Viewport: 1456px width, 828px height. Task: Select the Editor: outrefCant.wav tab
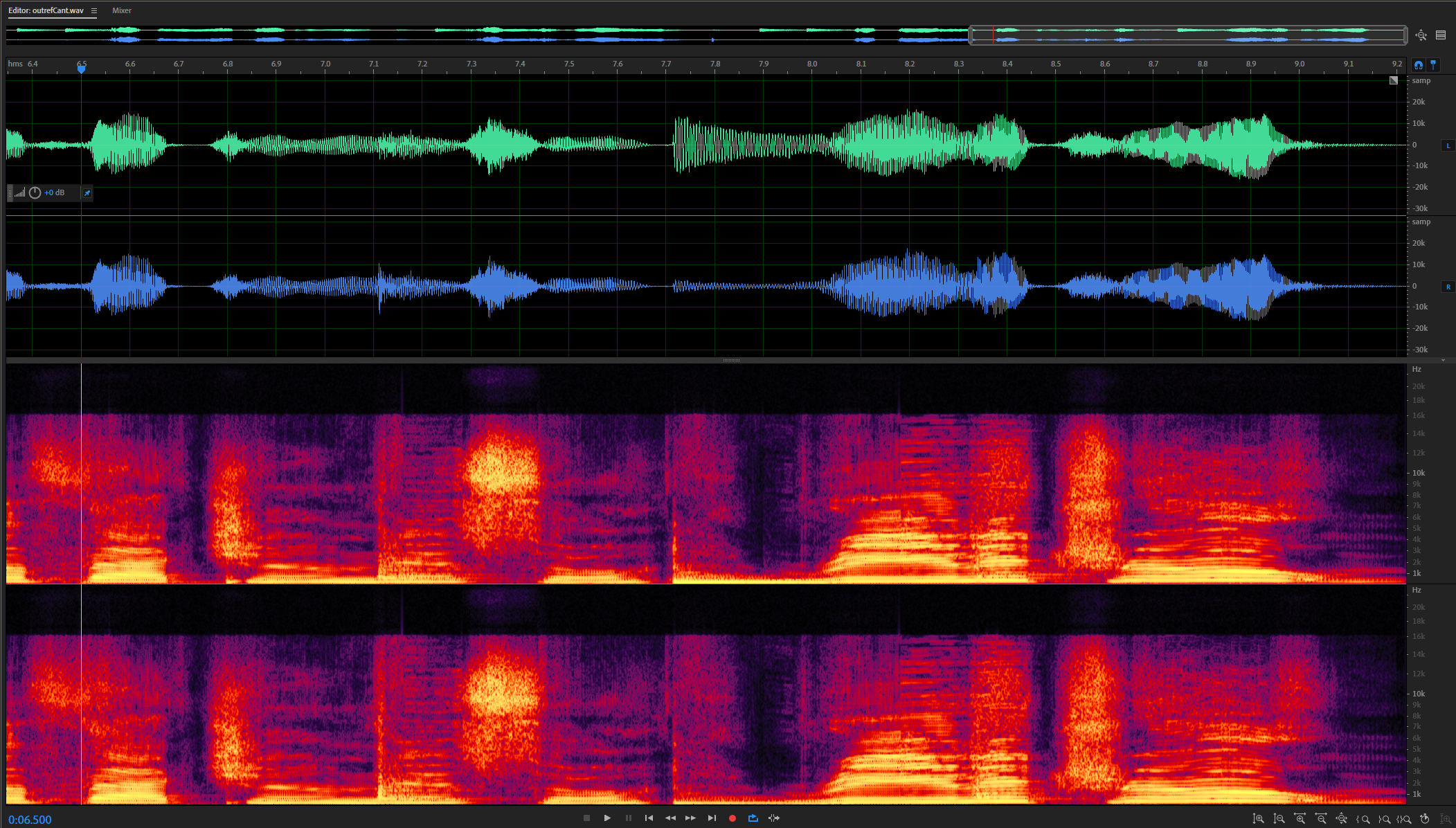[46, 10]
